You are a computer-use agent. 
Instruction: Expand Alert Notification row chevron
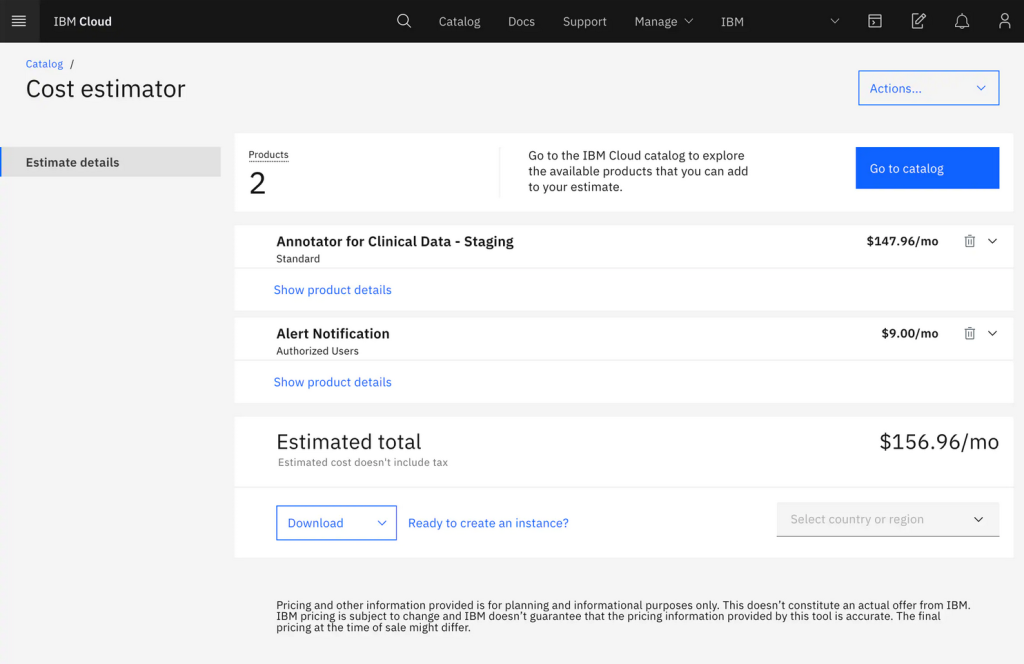click(x=992, y=333)
